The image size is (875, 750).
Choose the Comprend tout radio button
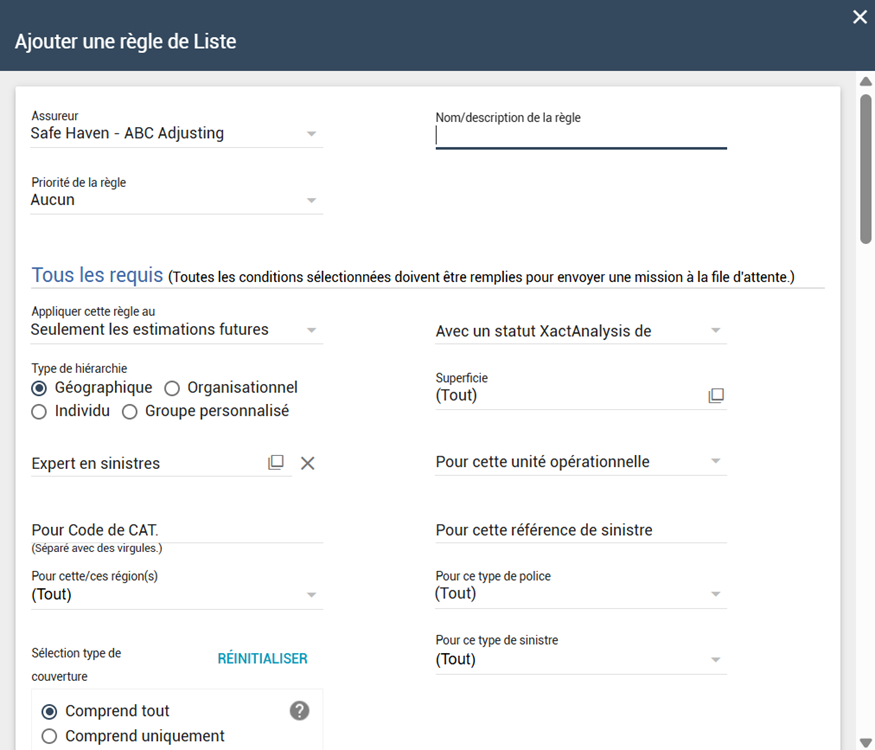click(x=50, y=712)
